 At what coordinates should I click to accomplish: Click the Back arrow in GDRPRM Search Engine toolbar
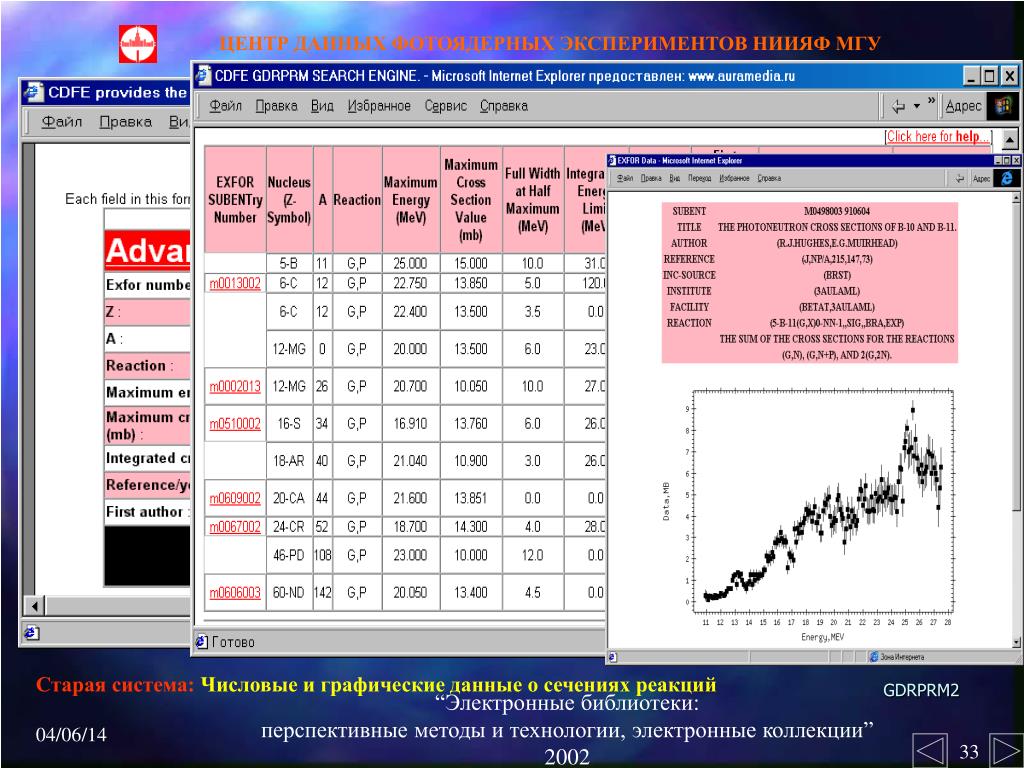coord(899,106)
